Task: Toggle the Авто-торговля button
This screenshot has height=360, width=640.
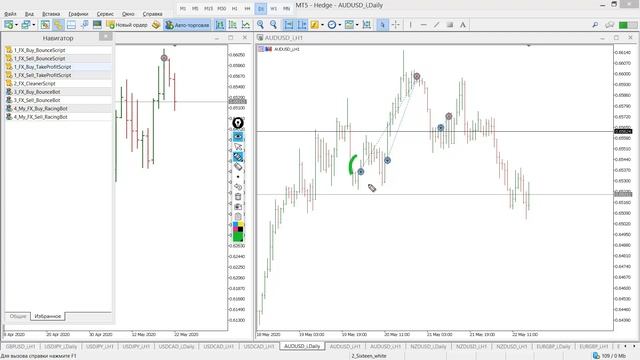Action: [187, 25]
